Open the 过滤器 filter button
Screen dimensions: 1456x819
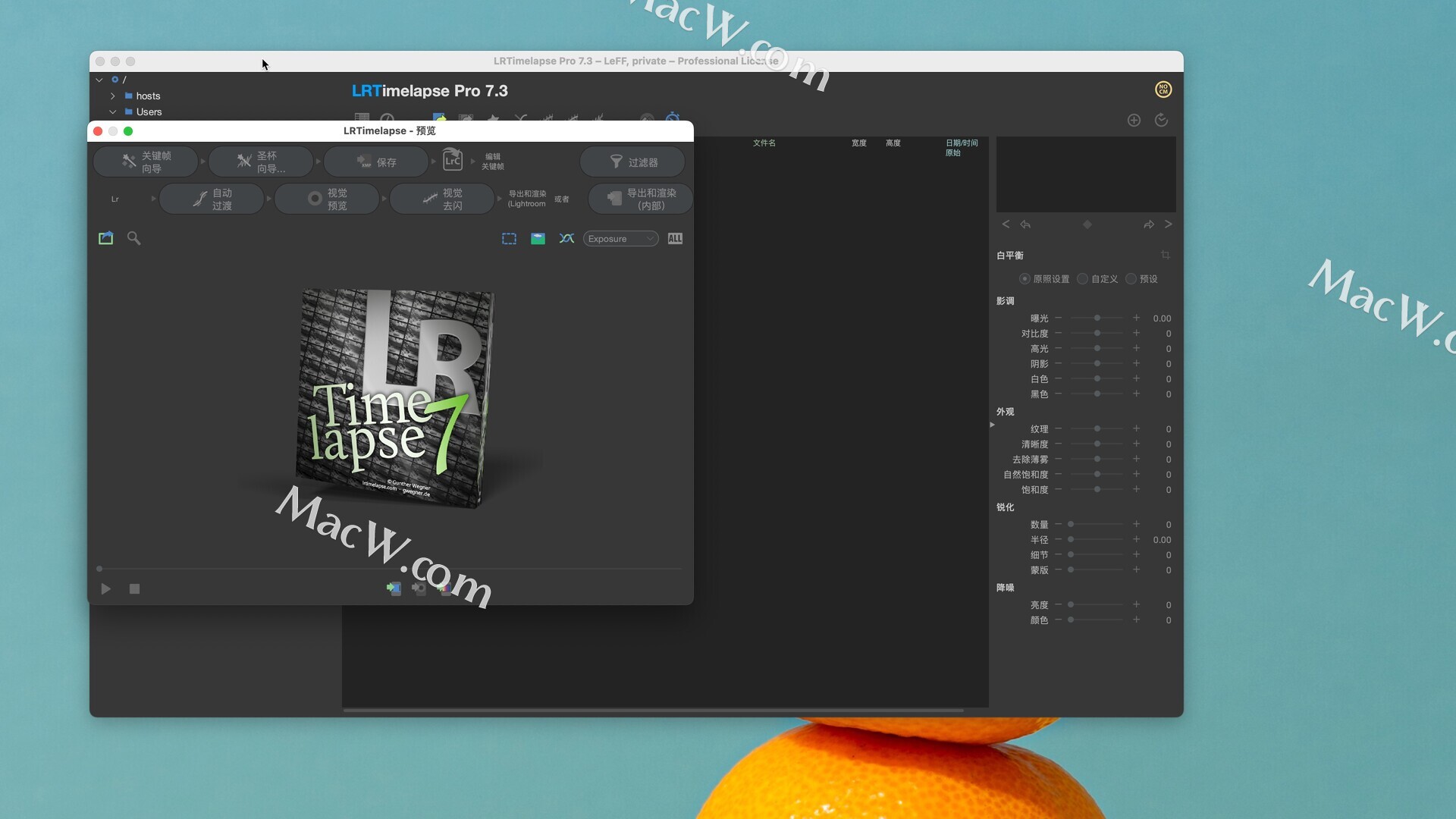tap(632, 162)
